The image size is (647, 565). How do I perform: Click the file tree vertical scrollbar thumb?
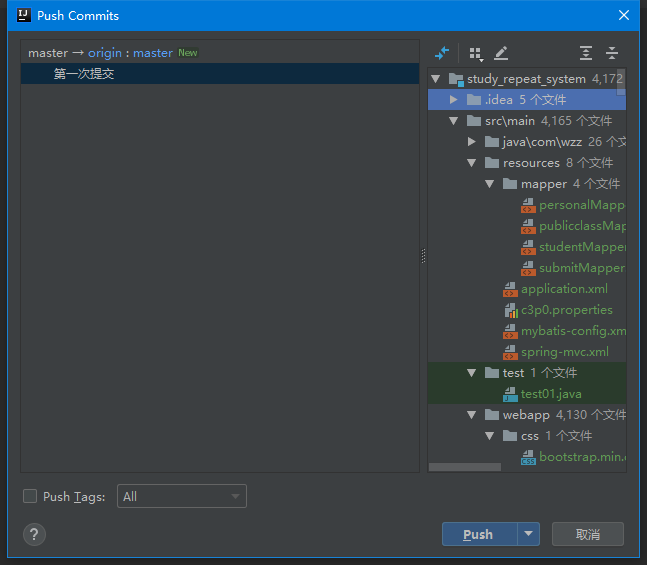point(621,82)
